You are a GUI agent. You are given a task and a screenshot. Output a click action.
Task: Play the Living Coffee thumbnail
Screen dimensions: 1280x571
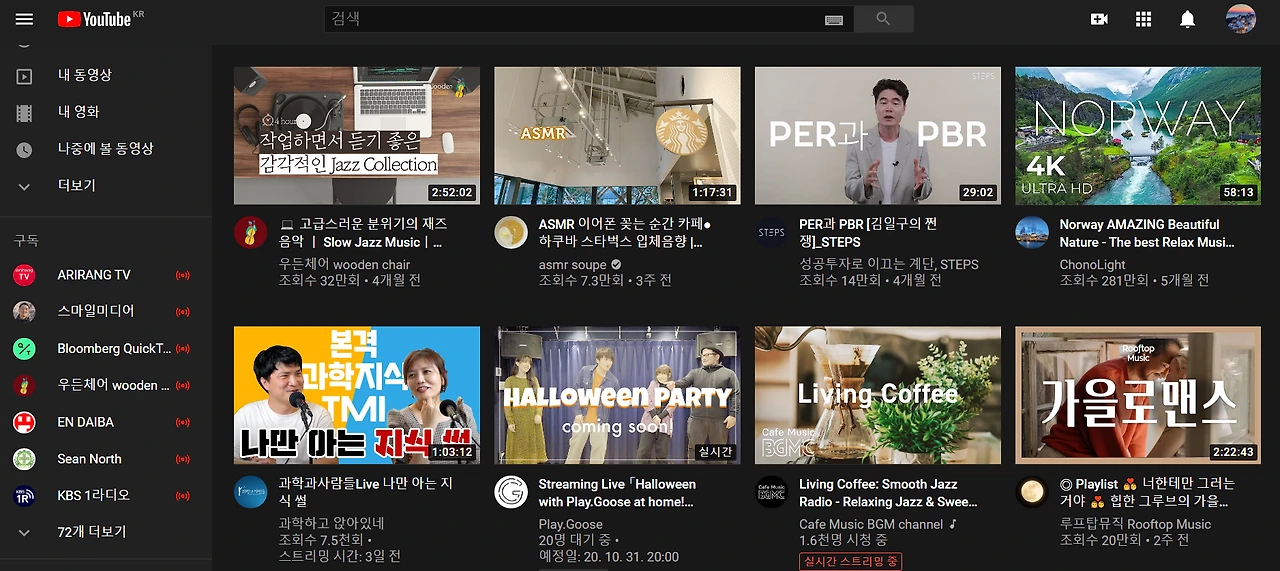(x=878, y=396)
